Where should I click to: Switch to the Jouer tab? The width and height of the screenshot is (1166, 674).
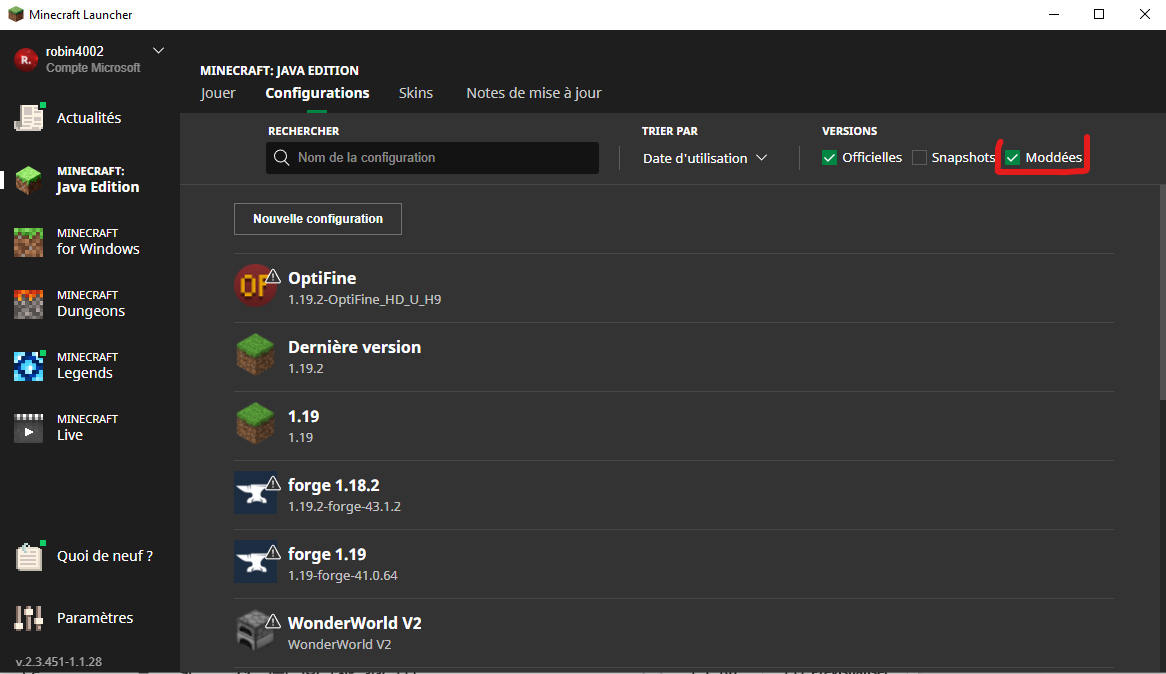pyautogui.click(x=218, y=93)
